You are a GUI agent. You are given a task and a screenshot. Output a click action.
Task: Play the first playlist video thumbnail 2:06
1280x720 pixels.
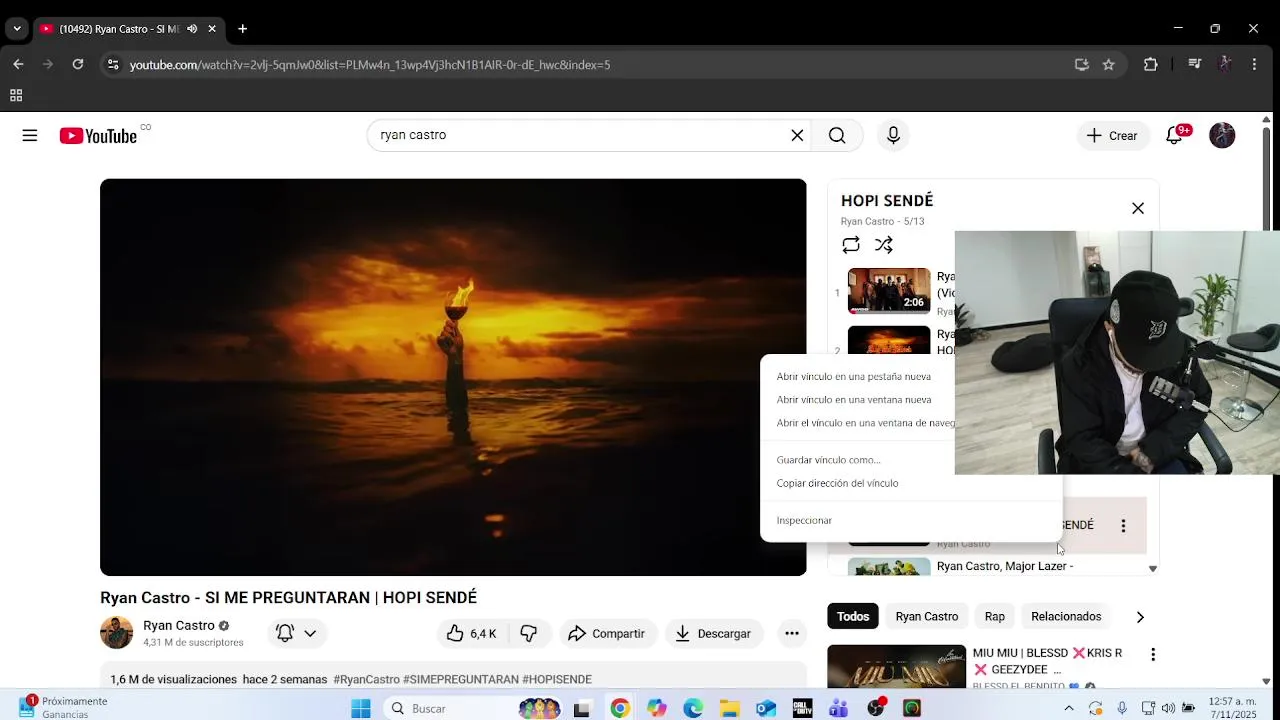[889, 291]
